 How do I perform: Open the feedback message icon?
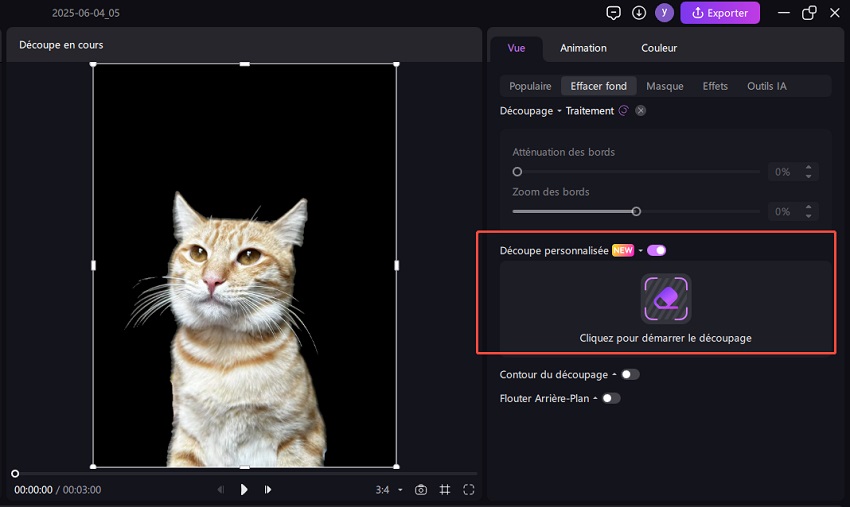(613, 13)
